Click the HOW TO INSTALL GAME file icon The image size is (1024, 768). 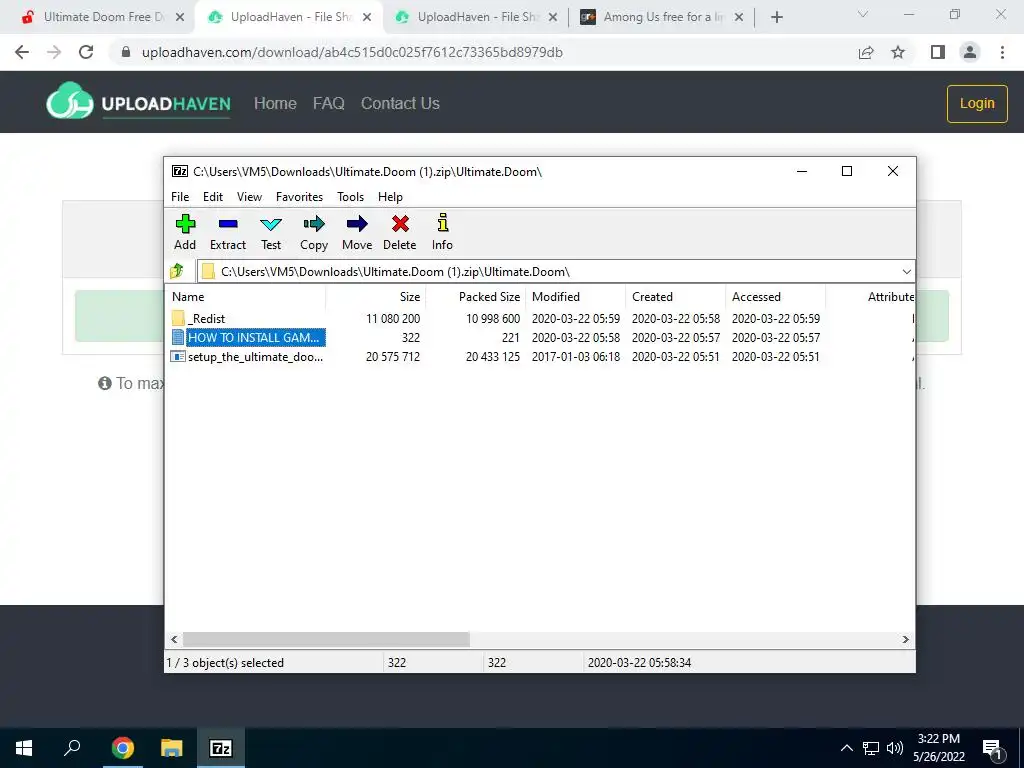[178, 337]
